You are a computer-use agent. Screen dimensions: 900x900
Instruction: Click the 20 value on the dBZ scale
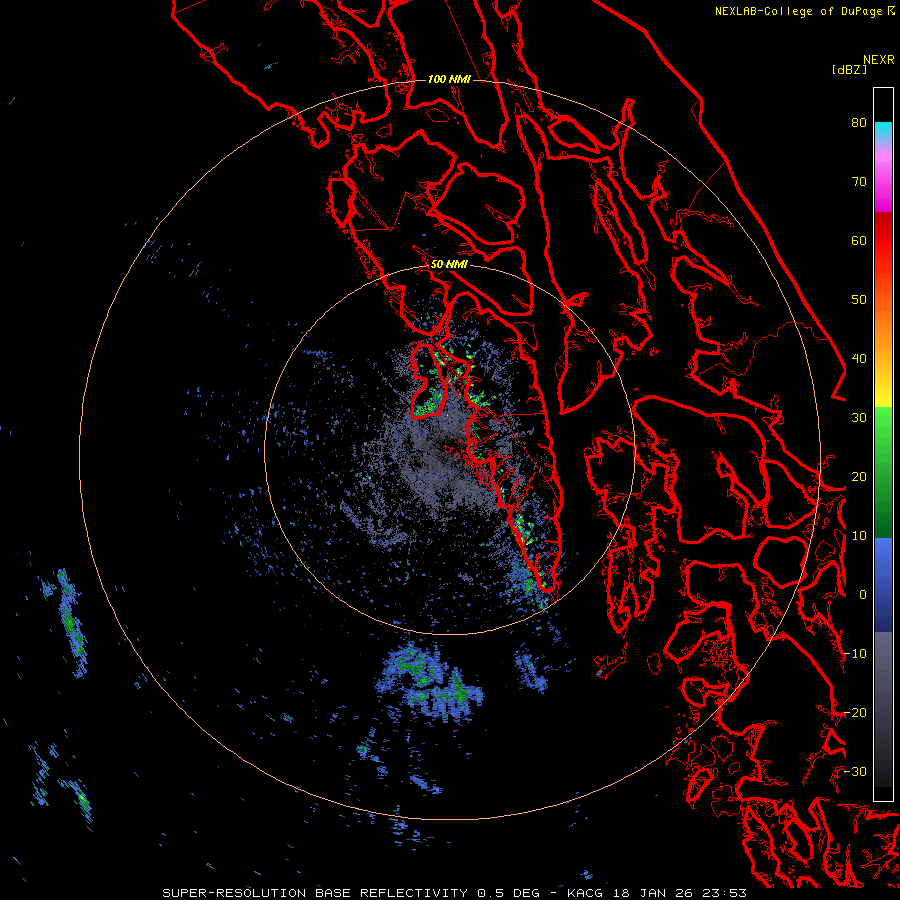859,477
